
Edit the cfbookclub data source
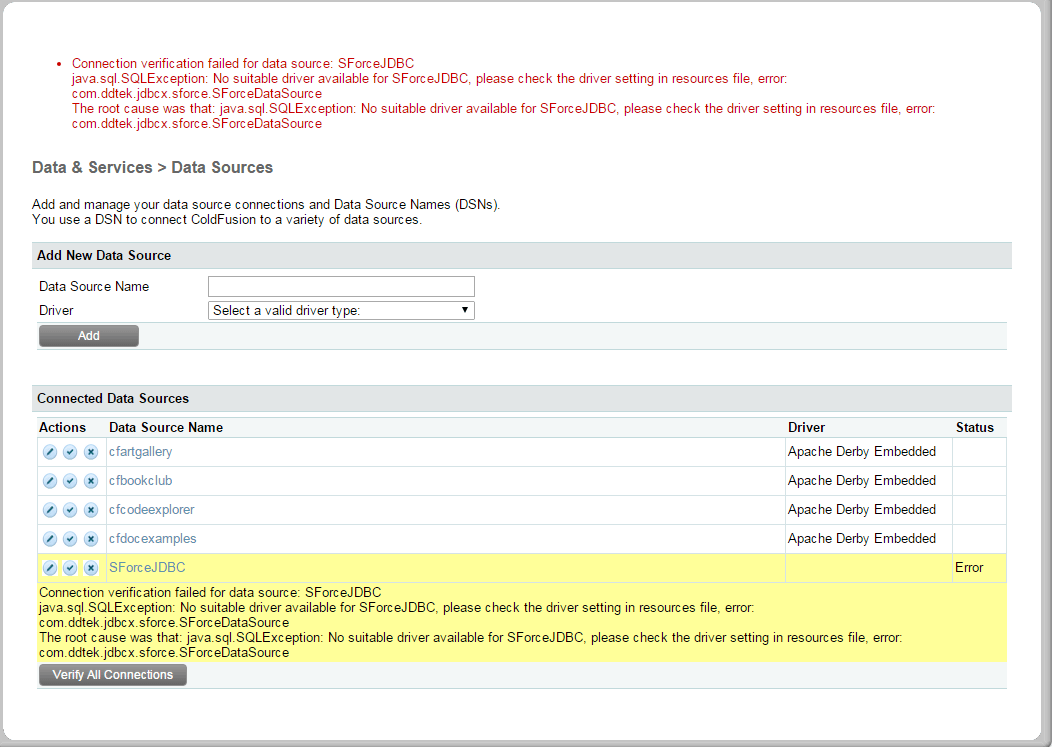tap(50, 481)
